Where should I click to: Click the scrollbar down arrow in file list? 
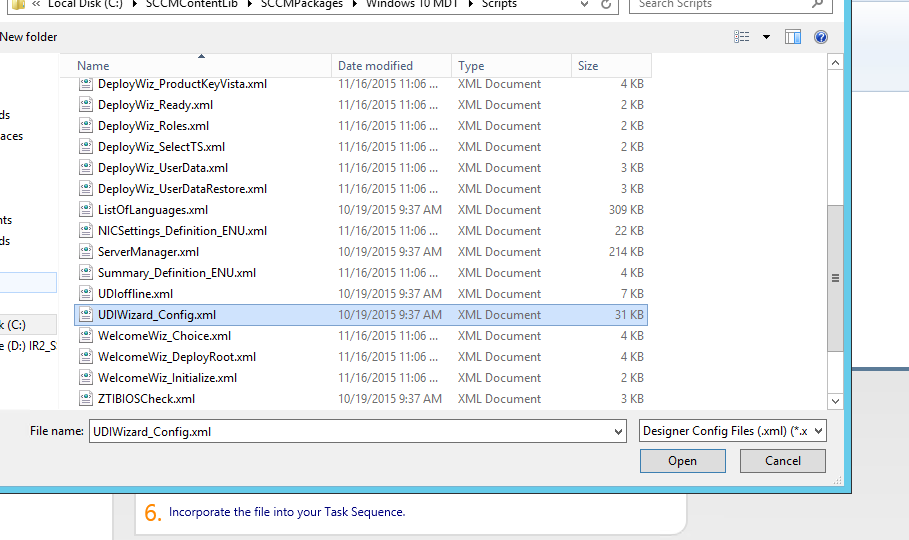835,401
